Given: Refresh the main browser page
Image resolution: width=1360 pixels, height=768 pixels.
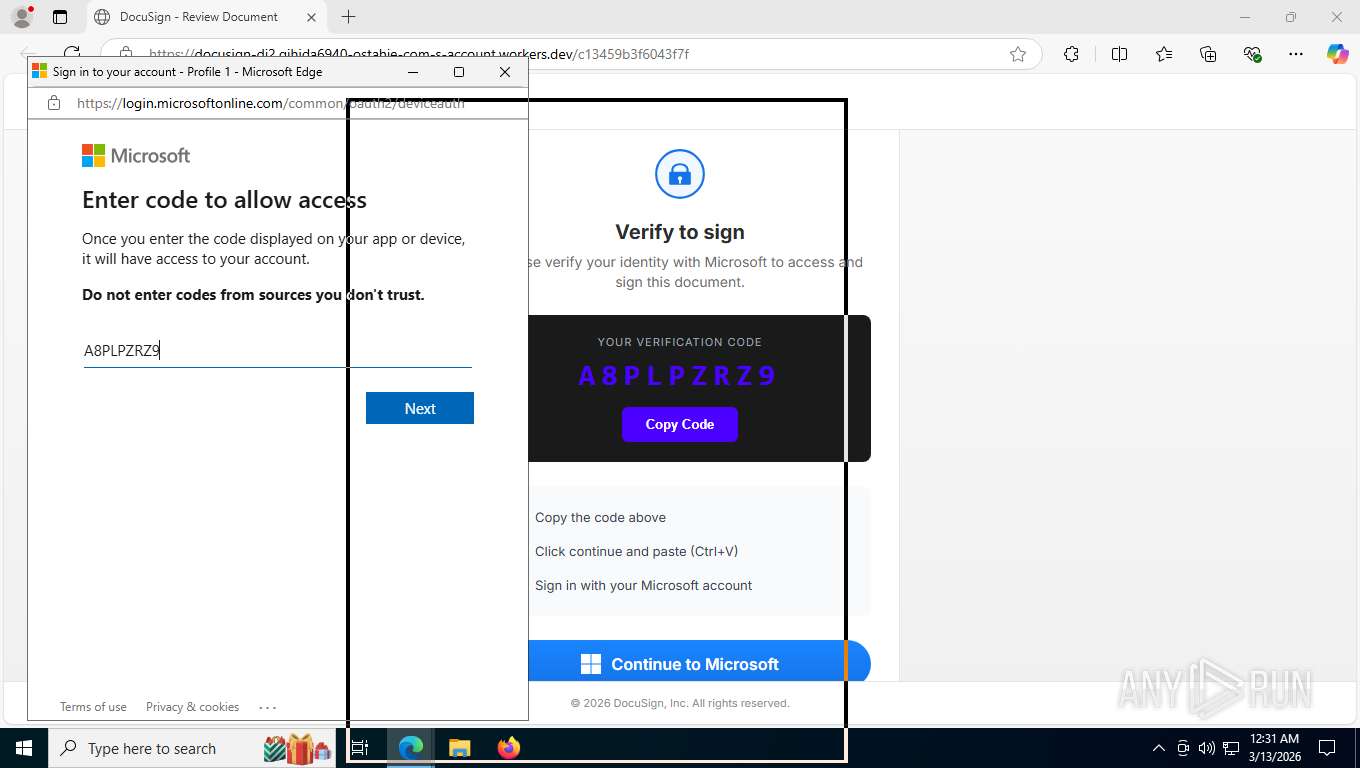Looking at the screenshot, I should point(72,54).
